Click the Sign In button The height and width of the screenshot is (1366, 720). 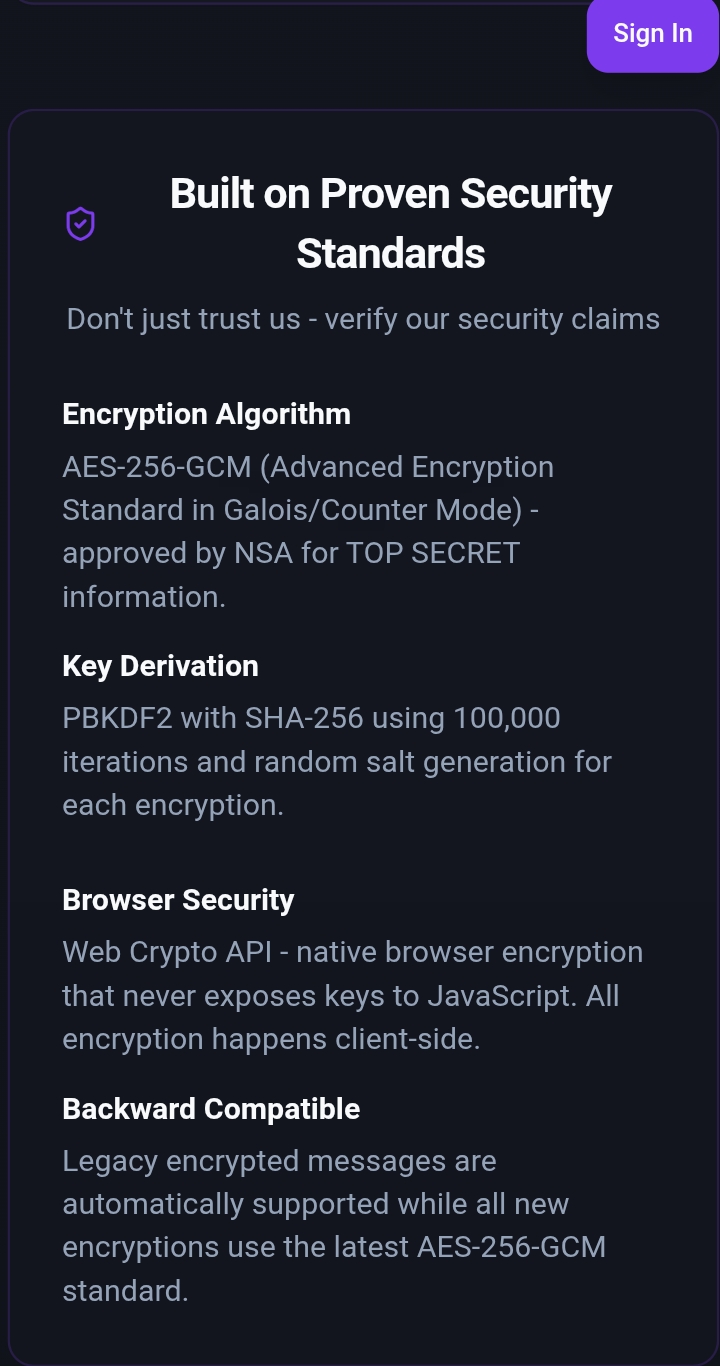pyautogui.click(x=652, y=33)
